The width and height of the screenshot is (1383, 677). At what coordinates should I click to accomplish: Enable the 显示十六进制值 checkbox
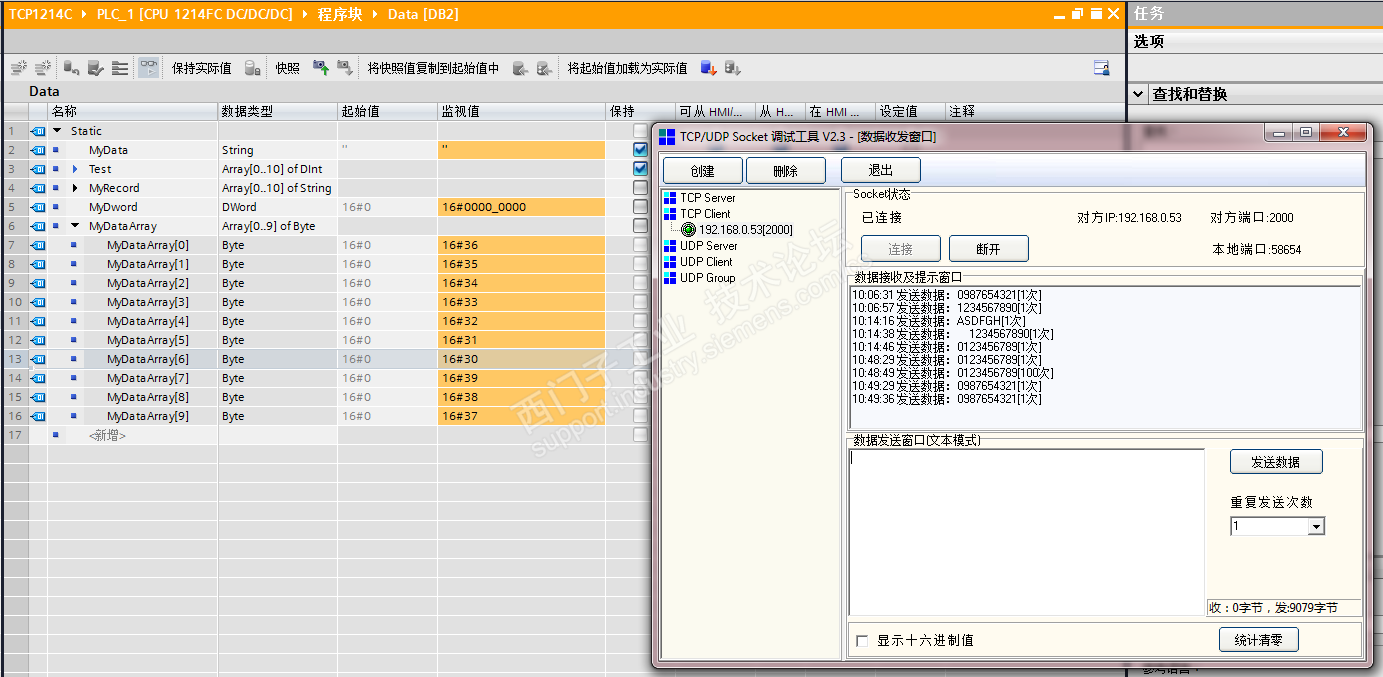(x=862, y=640)
